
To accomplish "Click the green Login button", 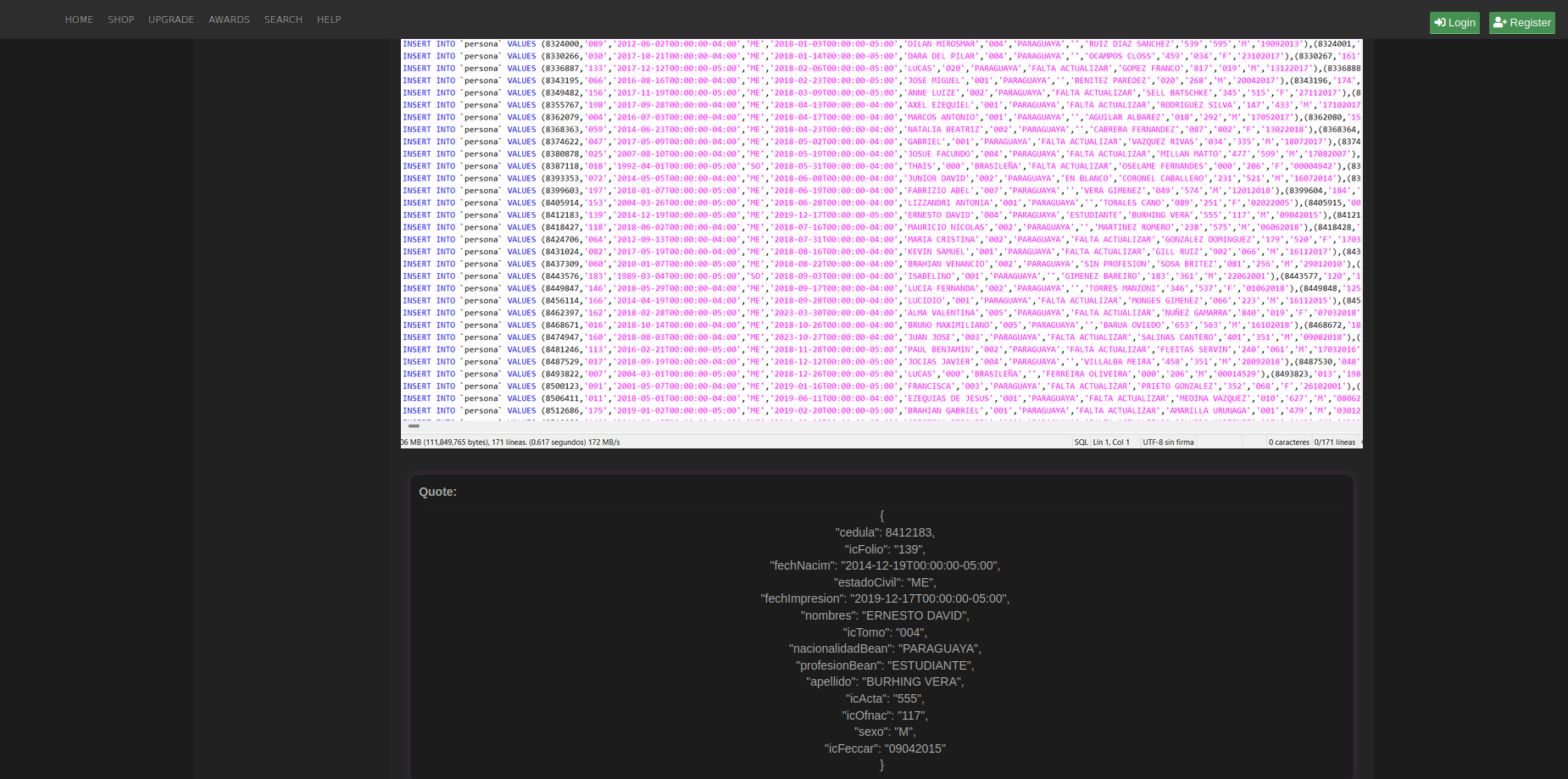I will click(1454, 23).
